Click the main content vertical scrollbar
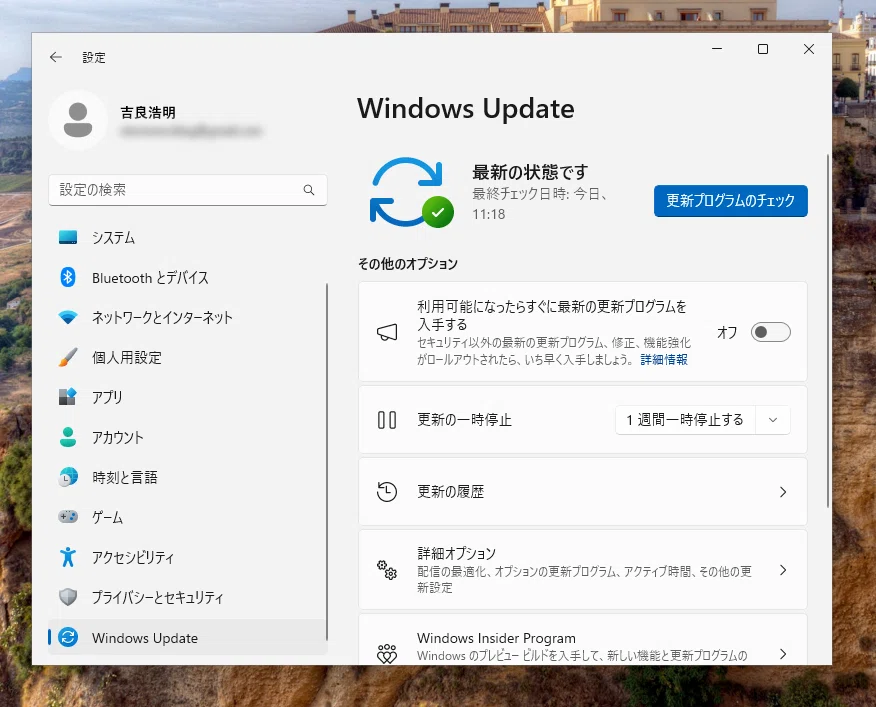The image size is (876, 707). point(827,331)
